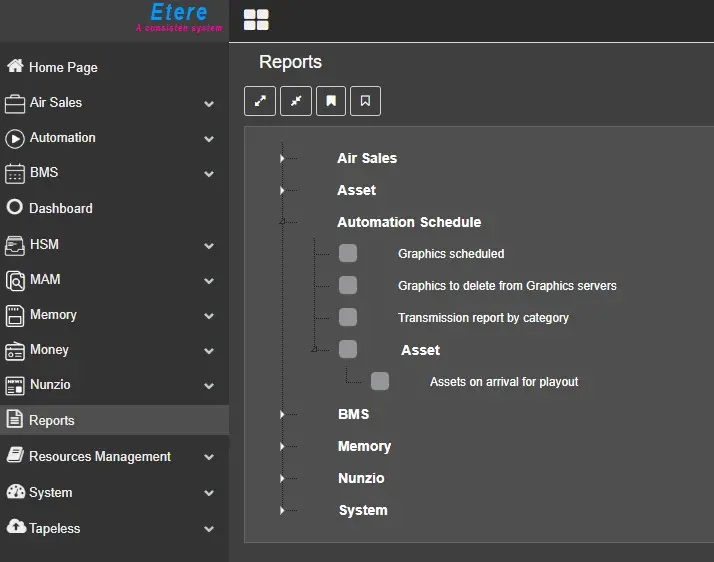
Task: Click the Etere logo
Action: click(x=178, y=16)
